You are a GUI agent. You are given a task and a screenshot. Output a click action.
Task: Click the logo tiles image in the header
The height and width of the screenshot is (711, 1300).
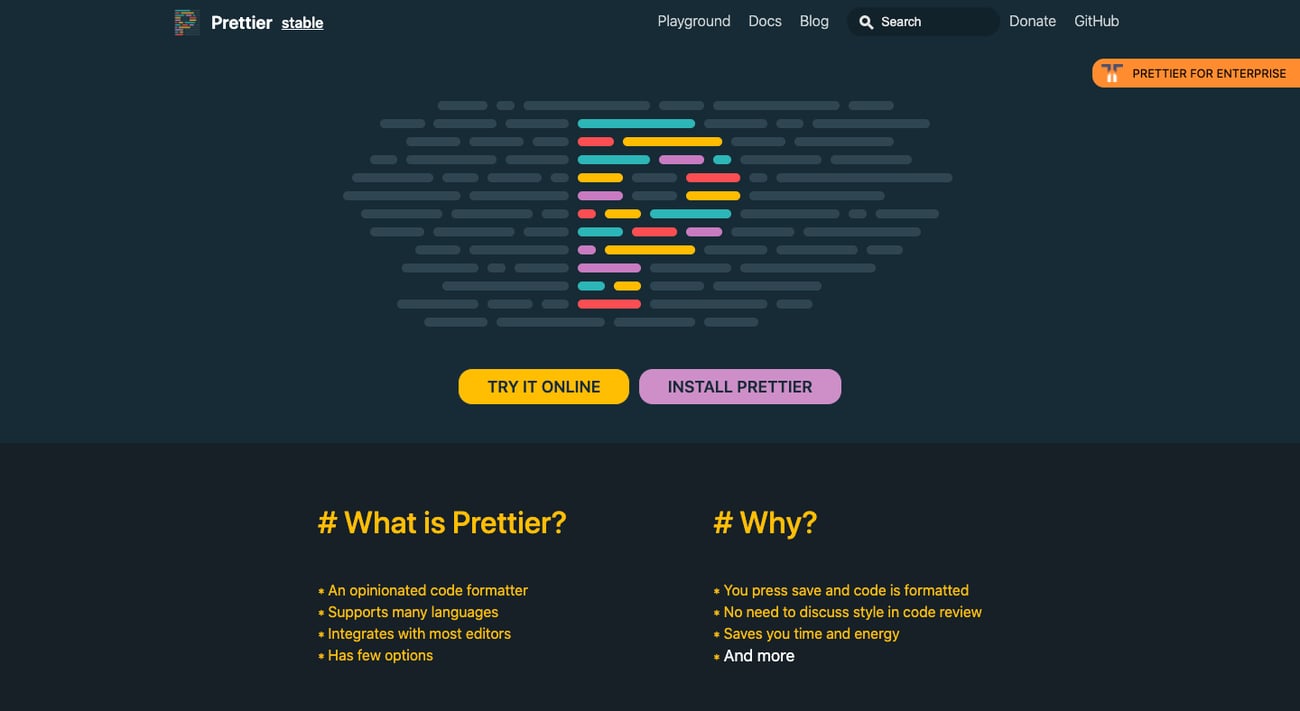[x=187, y=21]
